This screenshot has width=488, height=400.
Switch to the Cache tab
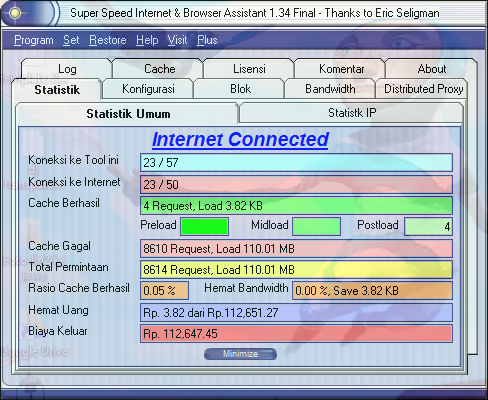tap(159, 69)
